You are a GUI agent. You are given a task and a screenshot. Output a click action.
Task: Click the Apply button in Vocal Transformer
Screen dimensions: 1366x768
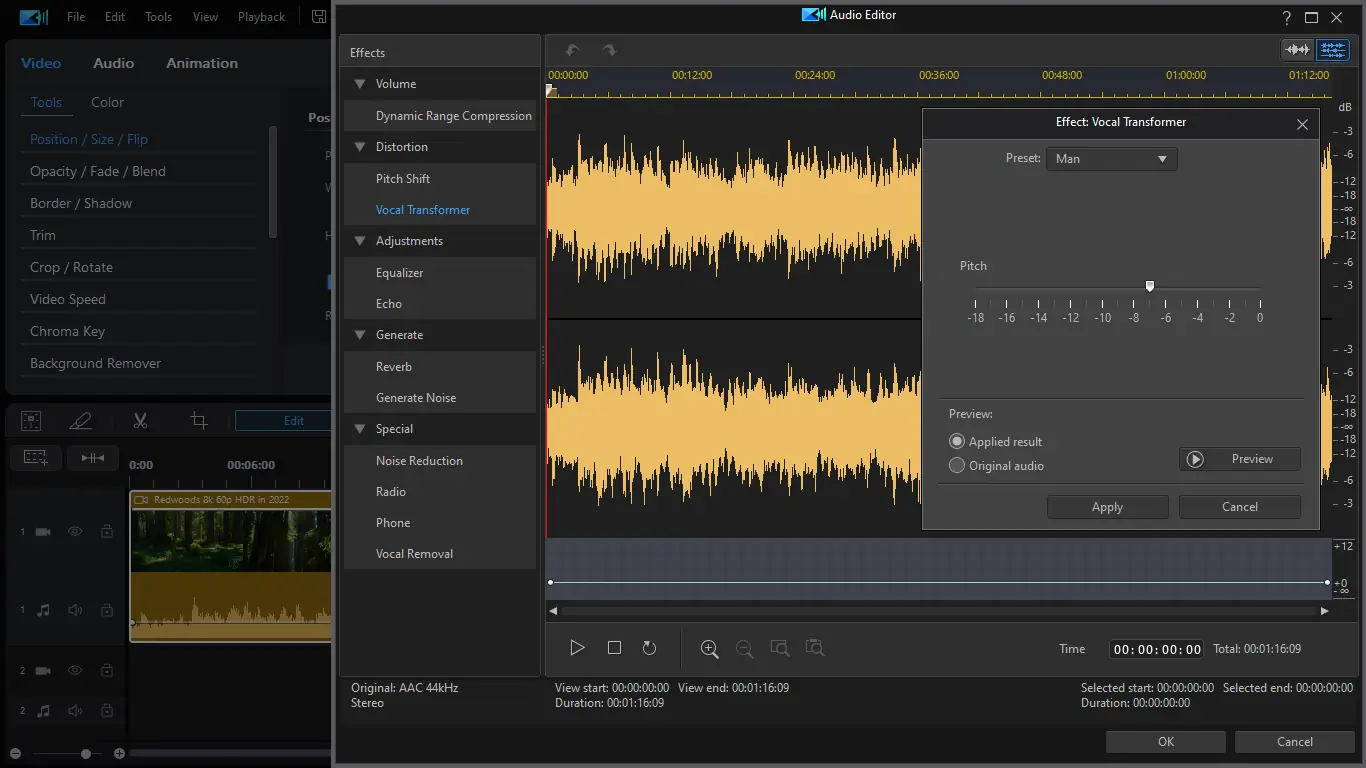[x=1107, y=507]
